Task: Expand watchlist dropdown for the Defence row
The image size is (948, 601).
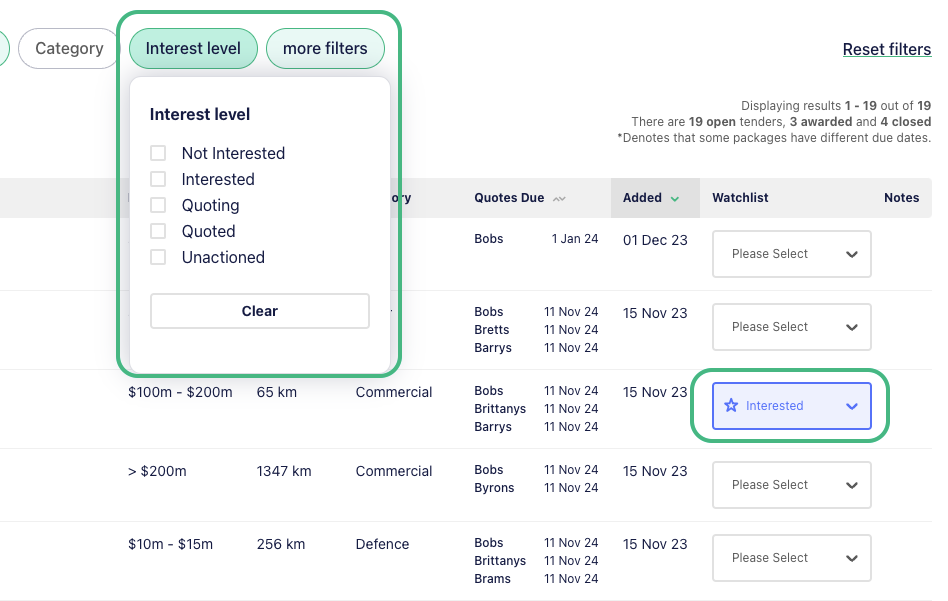Action: [x=791, y=558]
